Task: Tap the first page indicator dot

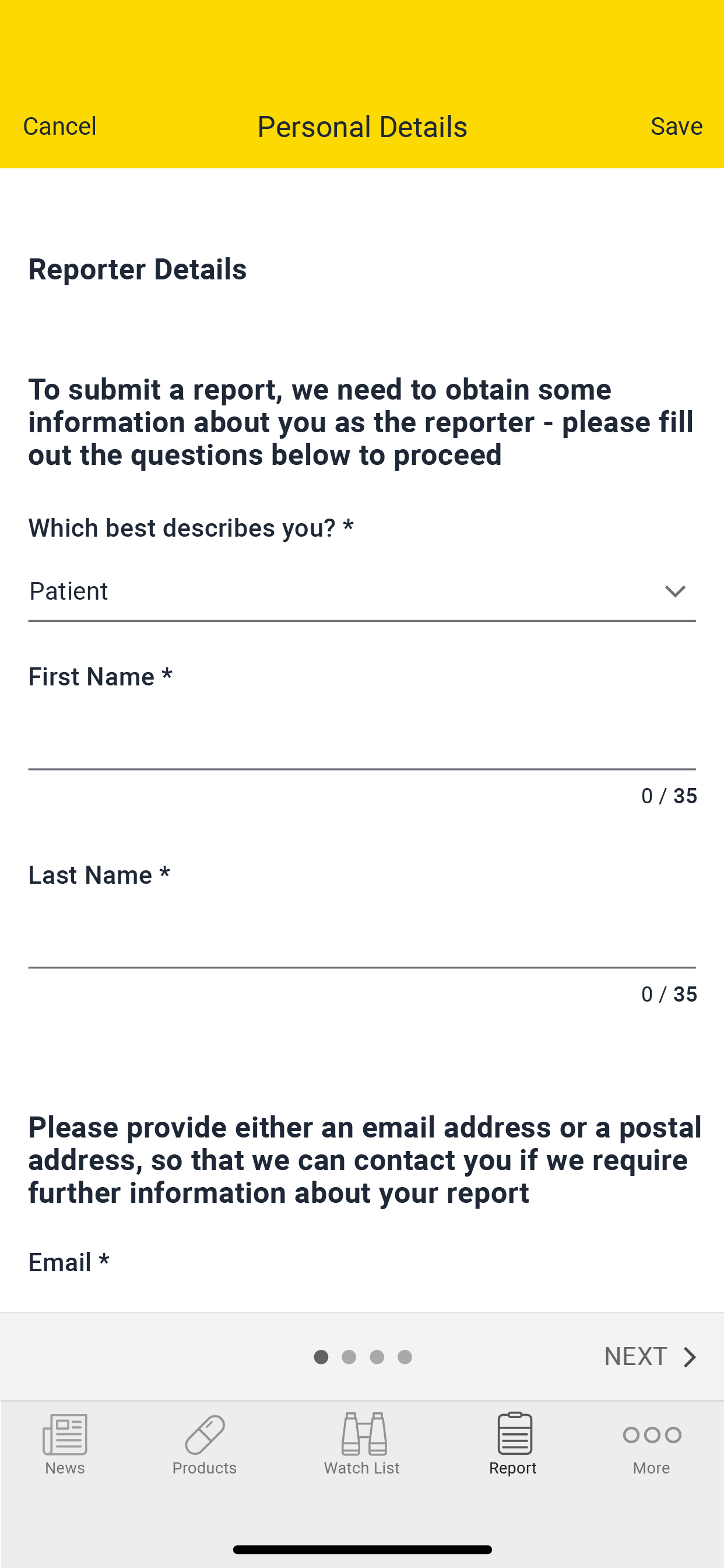Action: 321,1357
